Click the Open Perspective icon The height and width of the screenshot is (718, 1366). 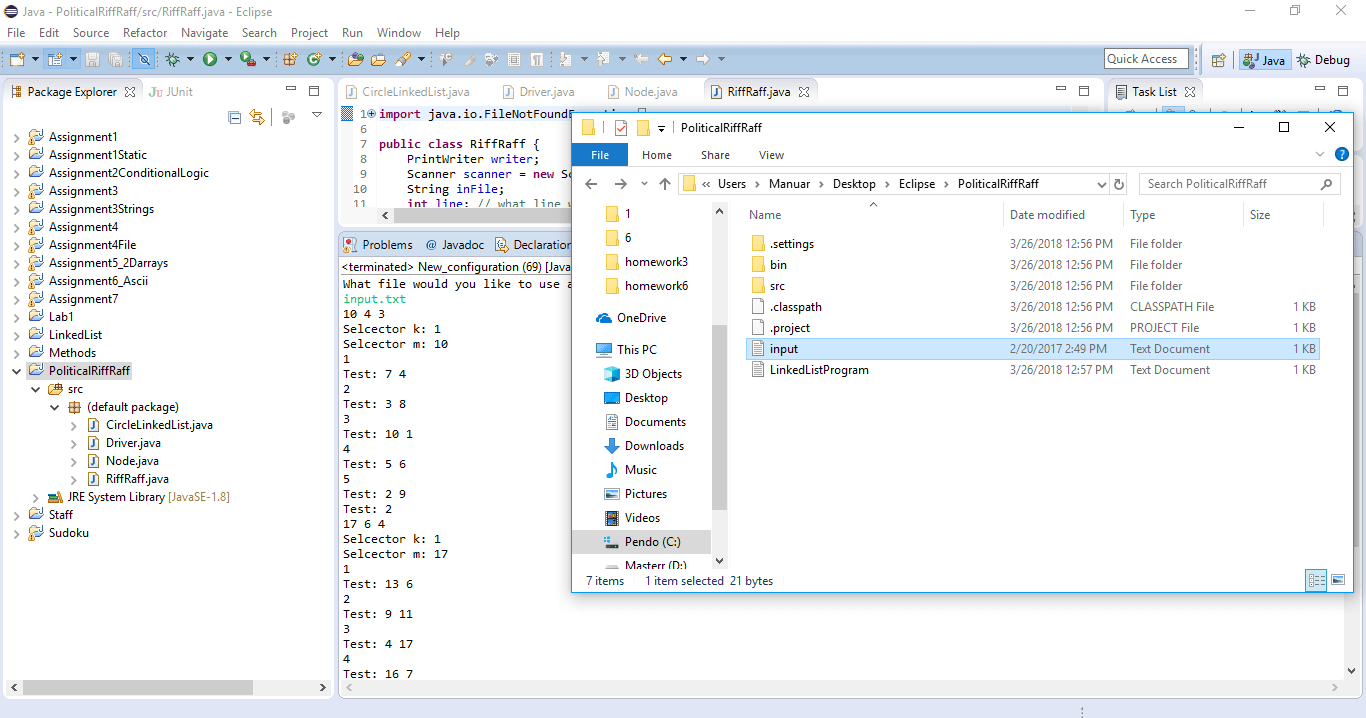pyautogui.click(x=1218, y=60)
